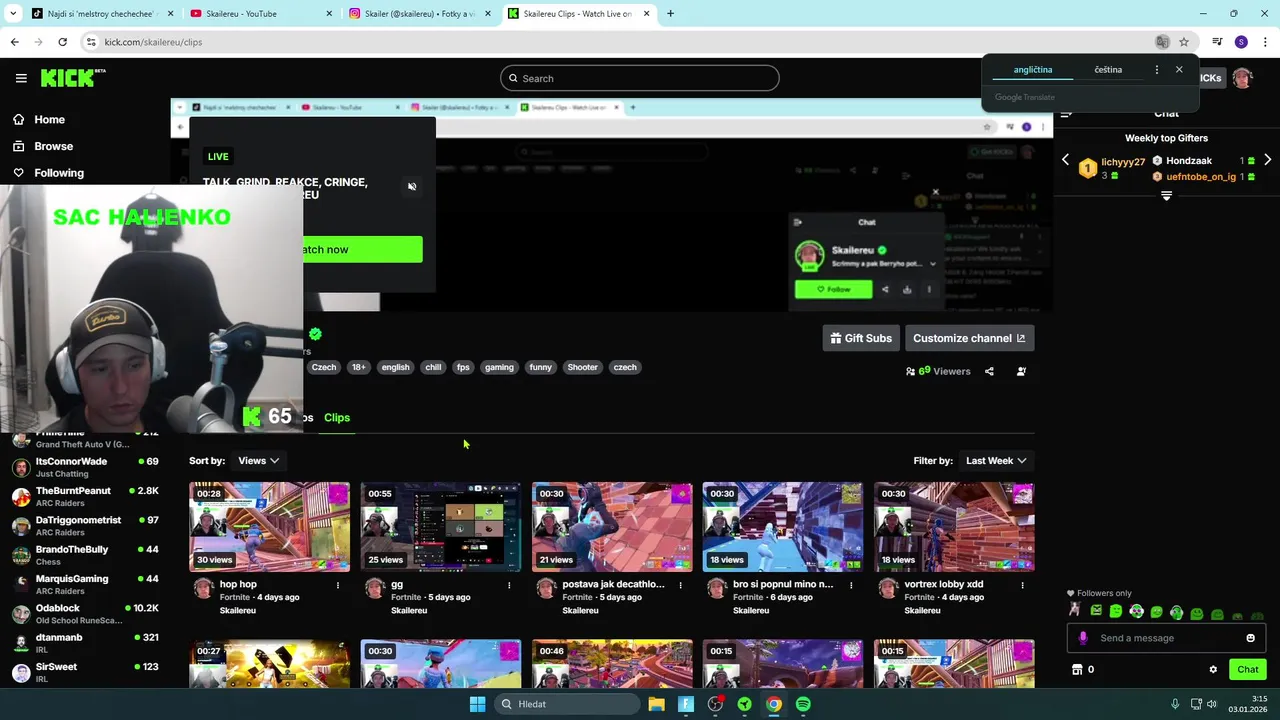The image size is (1280, 720).
Task: Click Gift Subs button
Action: [x=861, y=338]
